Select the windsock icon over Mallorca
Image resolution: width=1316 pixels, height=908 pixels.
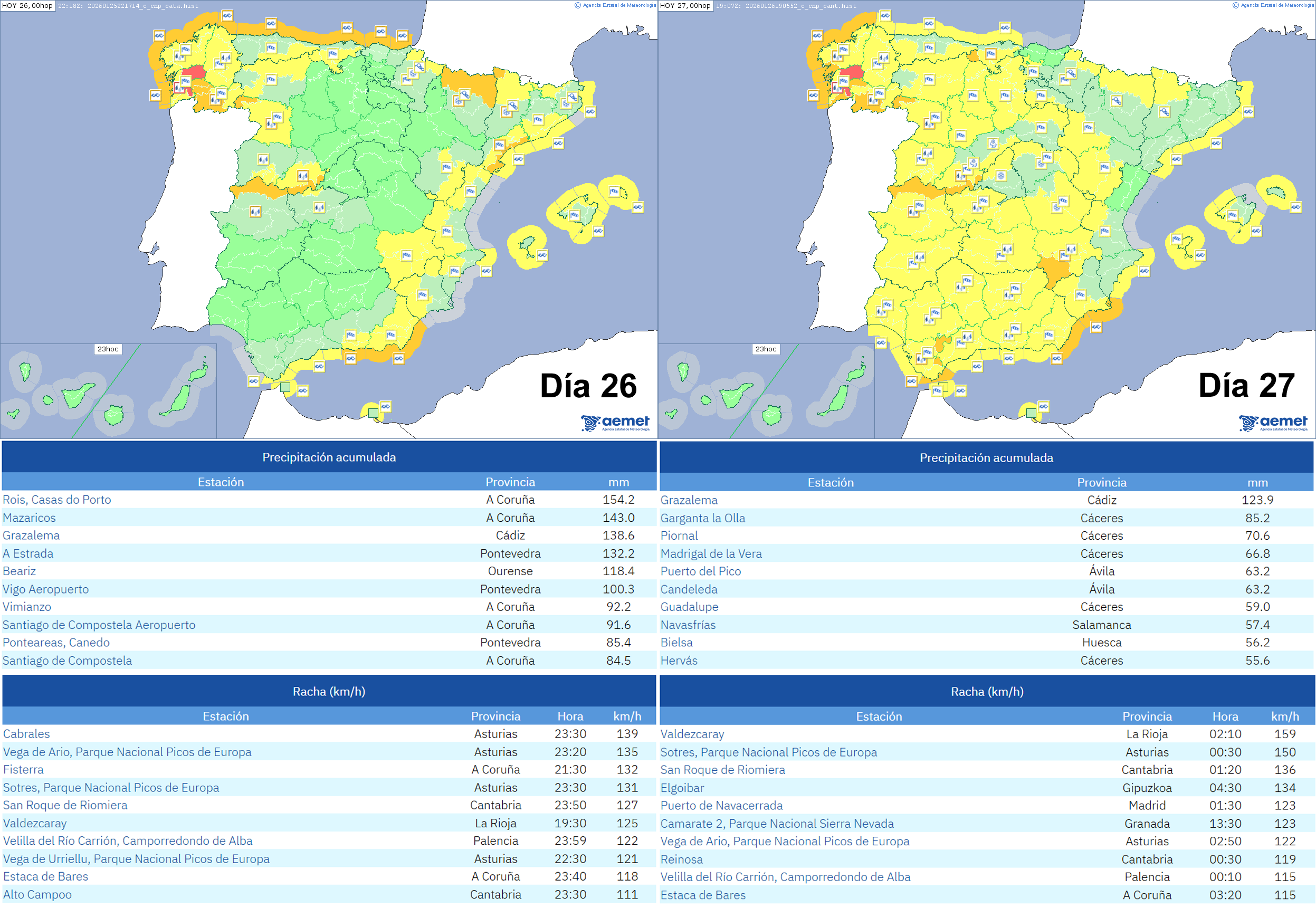click(x=575, y=216)
